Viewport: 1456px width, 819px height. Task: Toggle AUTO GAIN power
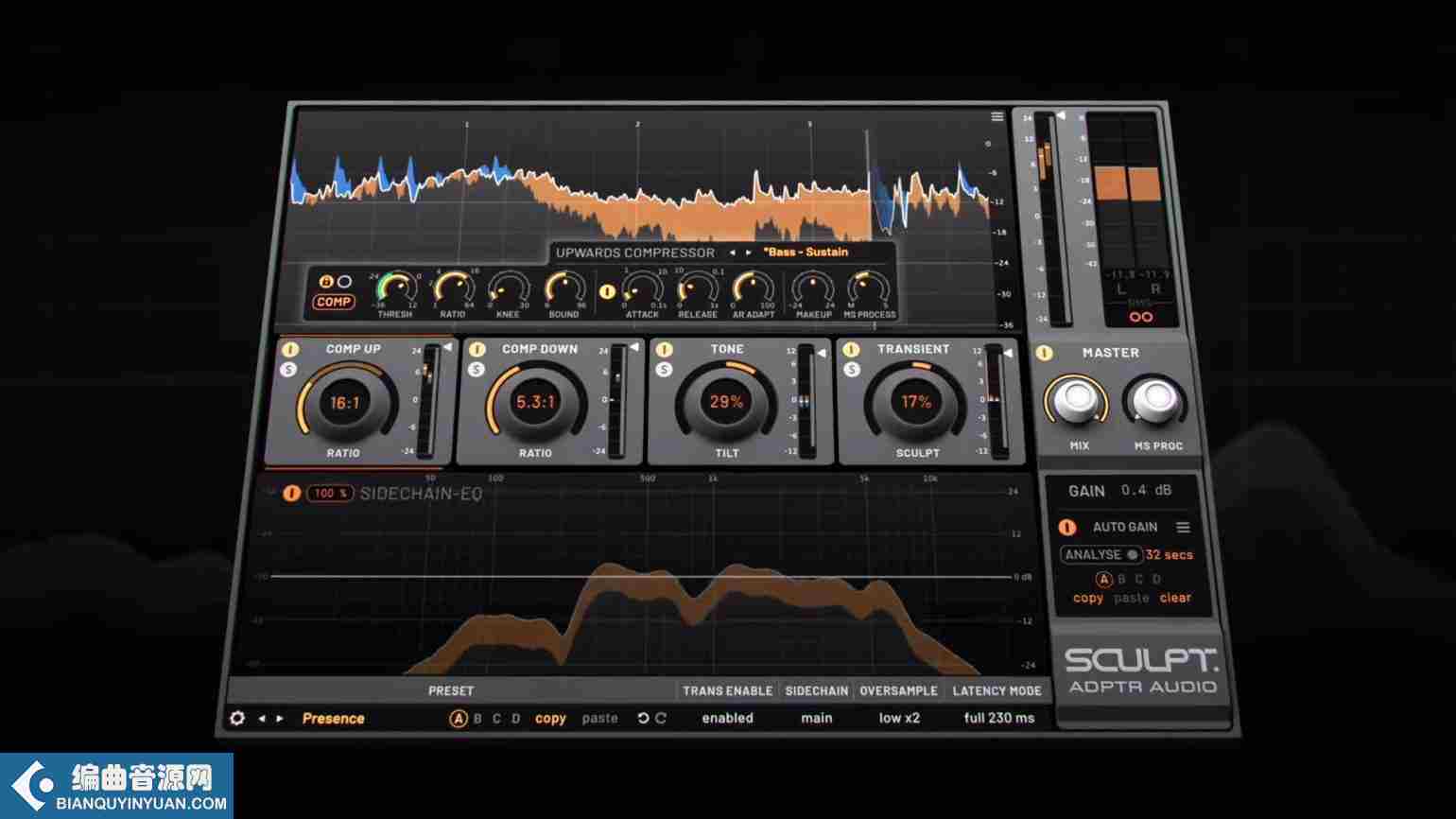[1066, 527]
